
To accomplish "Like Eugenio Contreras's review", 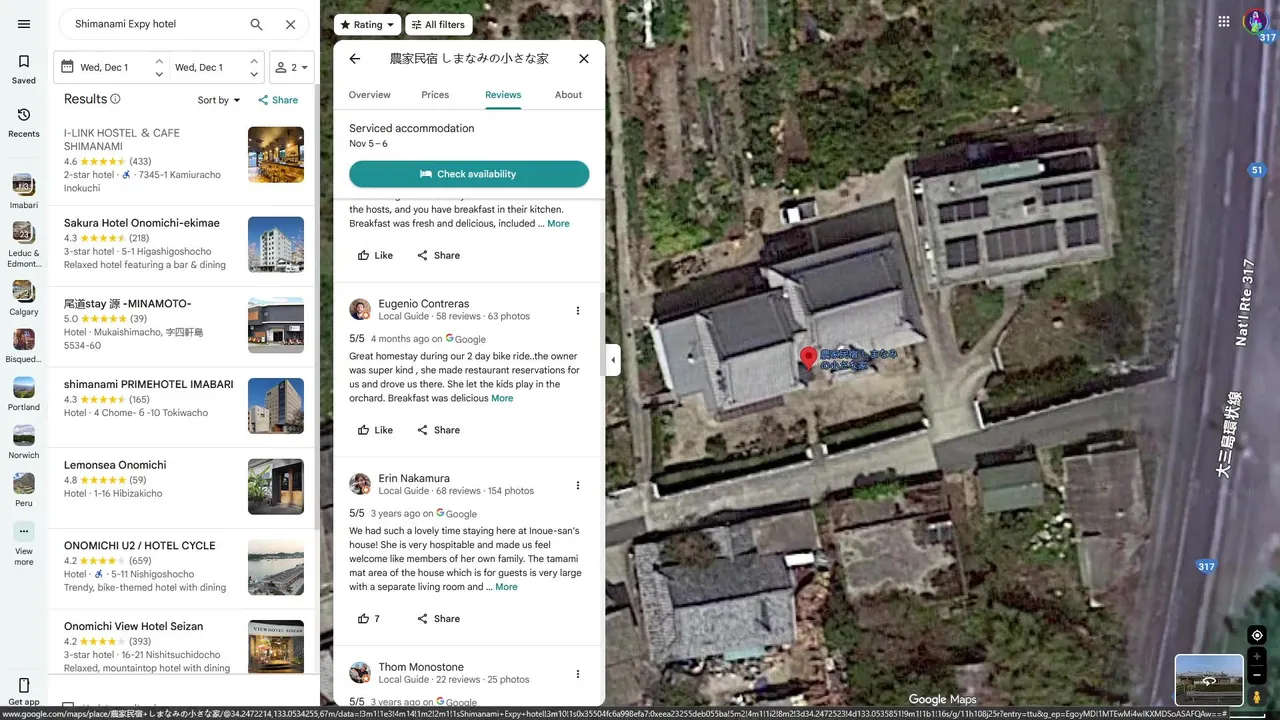I will click(x=375, y=430).
